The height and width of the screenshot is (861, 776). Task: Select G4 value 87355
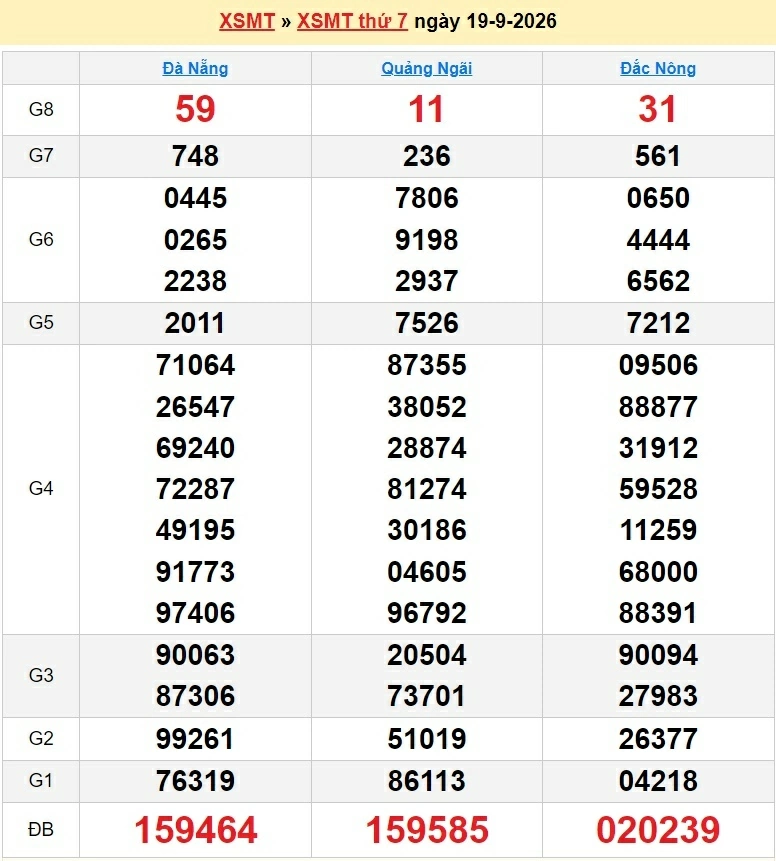(427, 366)
